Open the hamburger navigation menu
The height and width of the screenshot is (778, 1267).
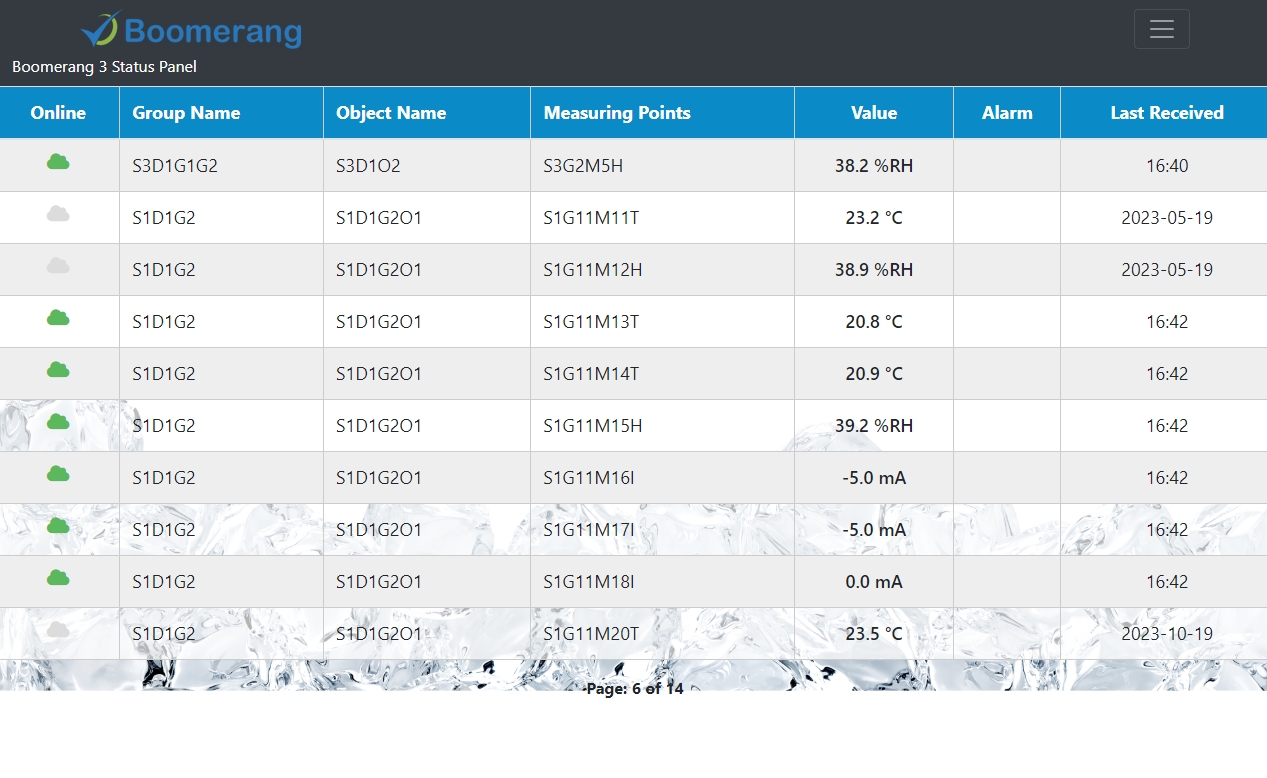[x=1161, y=29]
